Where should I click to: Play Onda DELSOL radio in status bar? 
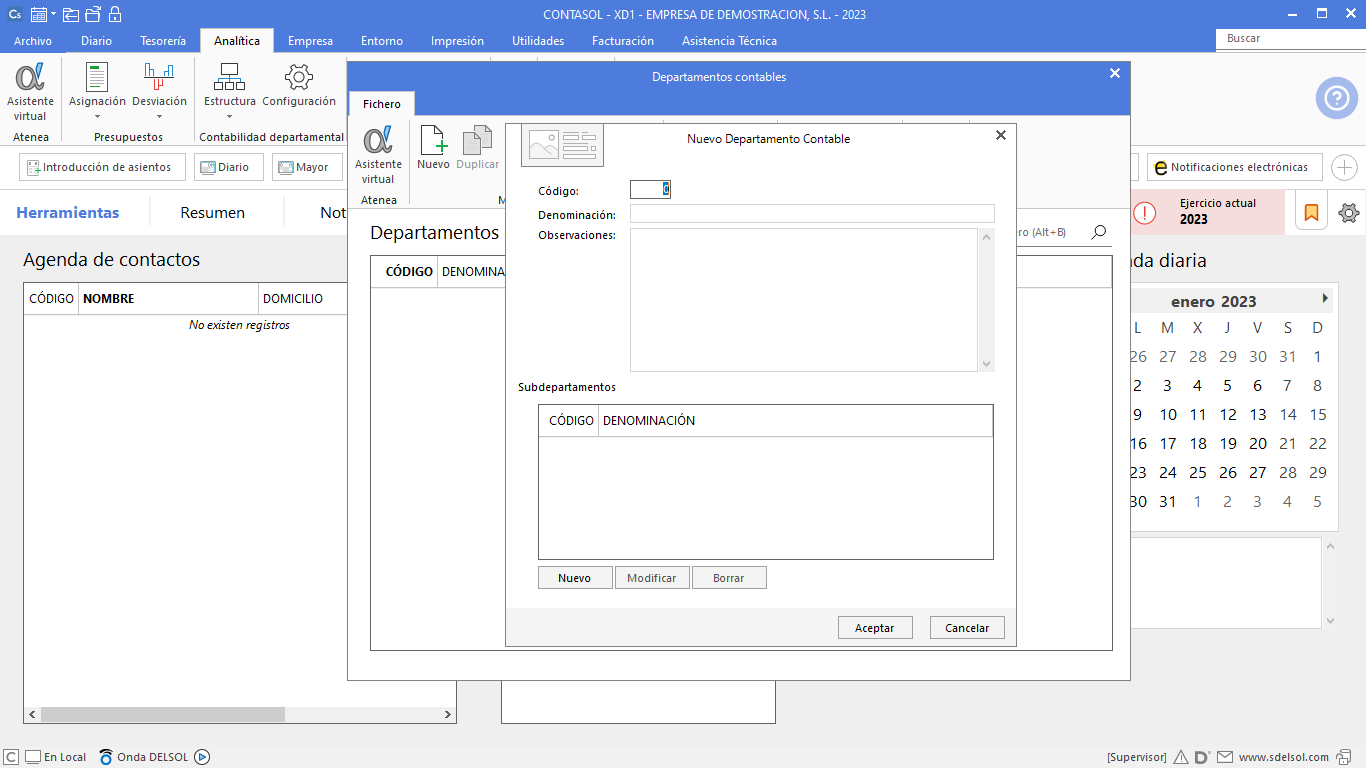click(202, 757)
